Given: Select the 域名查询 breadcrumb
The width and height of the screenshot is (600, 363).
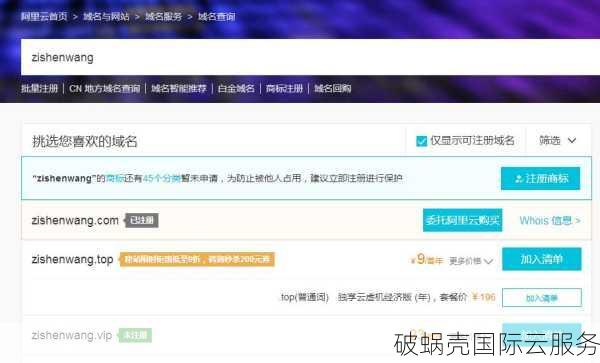Looking at the screenshot, I should (x=217, y=16).
